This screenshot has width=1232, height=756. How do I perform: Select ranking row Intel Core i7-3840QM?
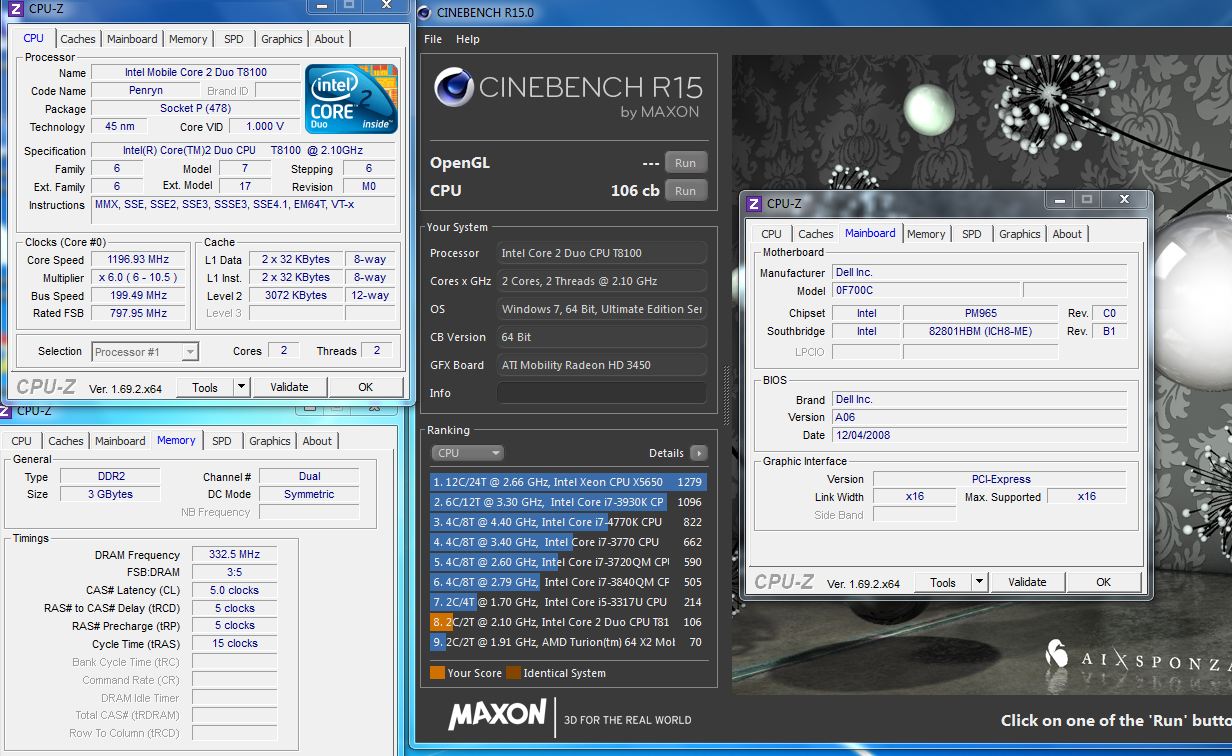(x=568, y=582)
